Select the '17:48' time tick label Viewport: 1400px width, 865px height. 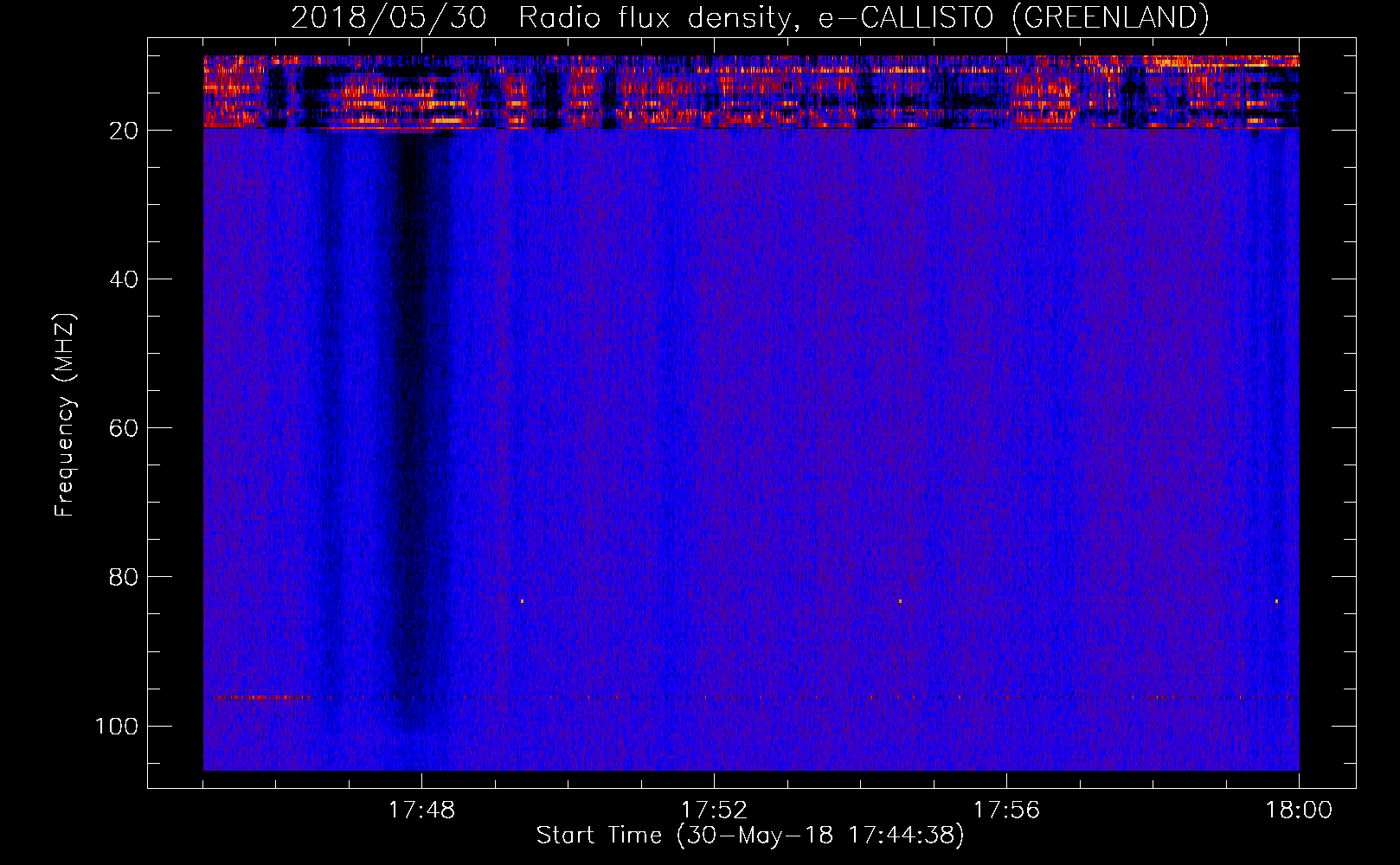421,811
